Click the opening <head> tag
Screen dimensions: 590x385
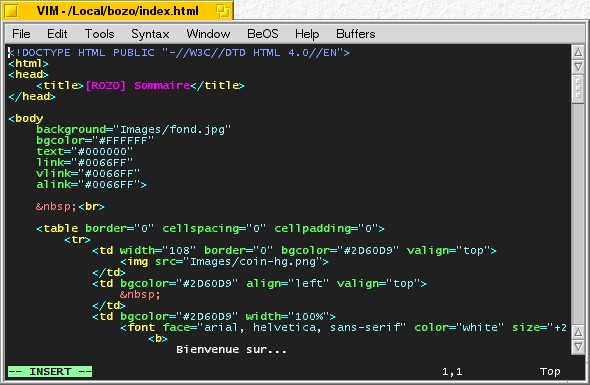28,74
